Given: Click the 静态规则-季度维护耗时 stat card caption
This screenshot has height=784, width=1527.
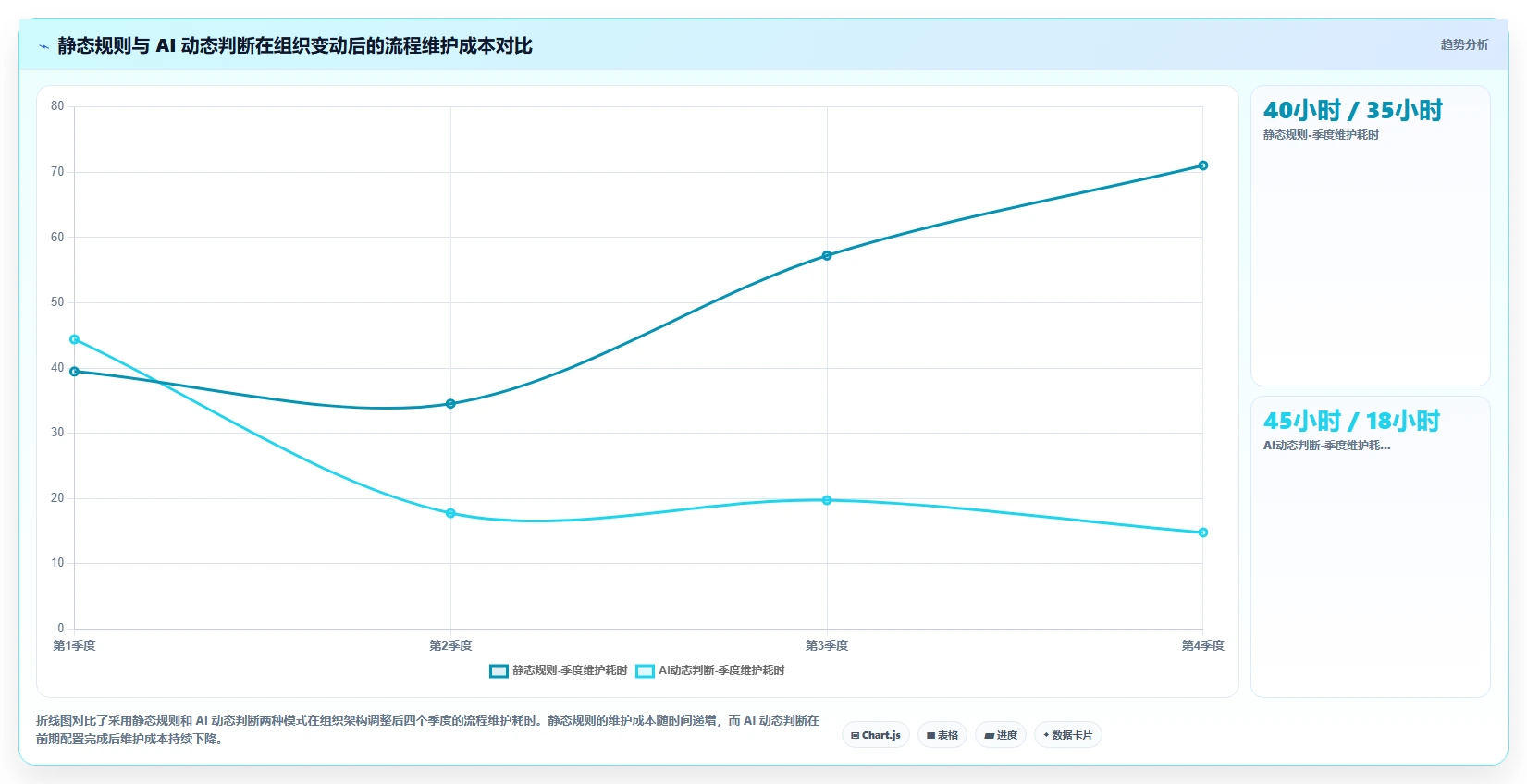Looking at the screenshot, I should [1321, 135].
